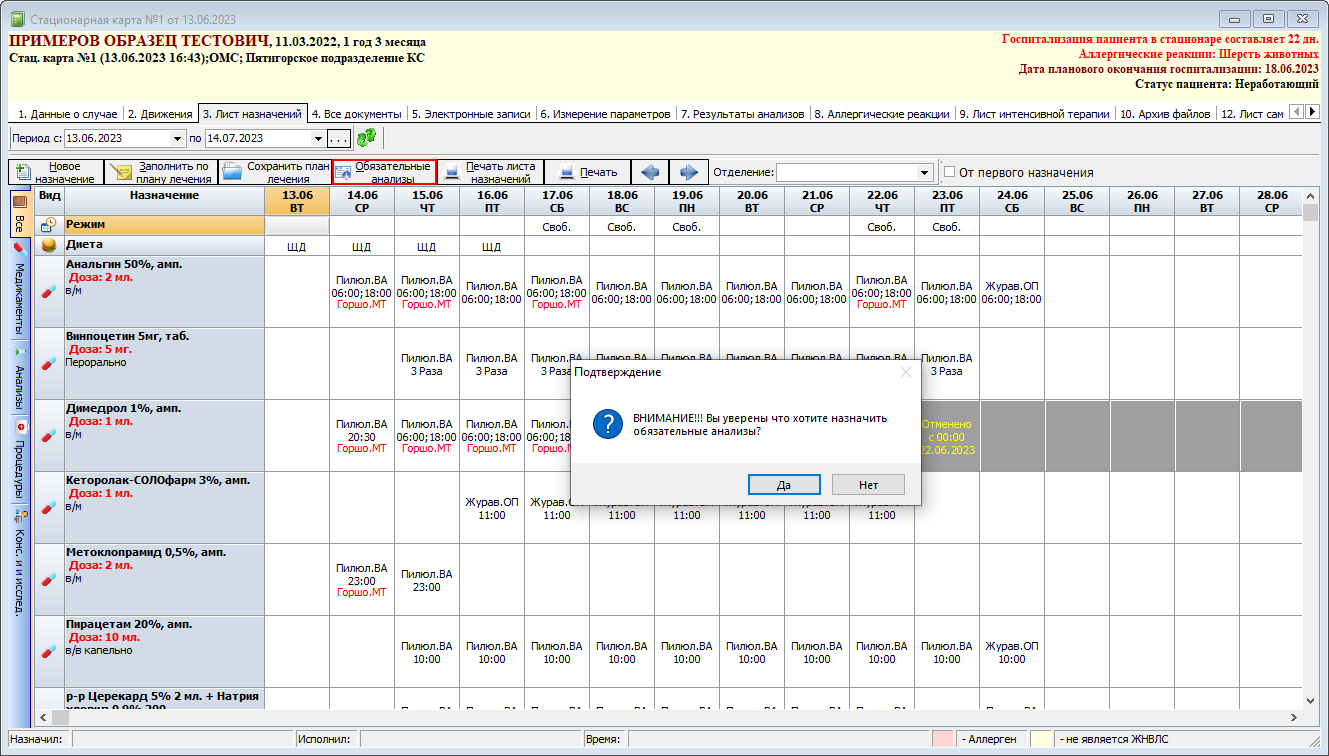
Task: Click the pill icon for Анальгин 50%
Action: (49, 291)
